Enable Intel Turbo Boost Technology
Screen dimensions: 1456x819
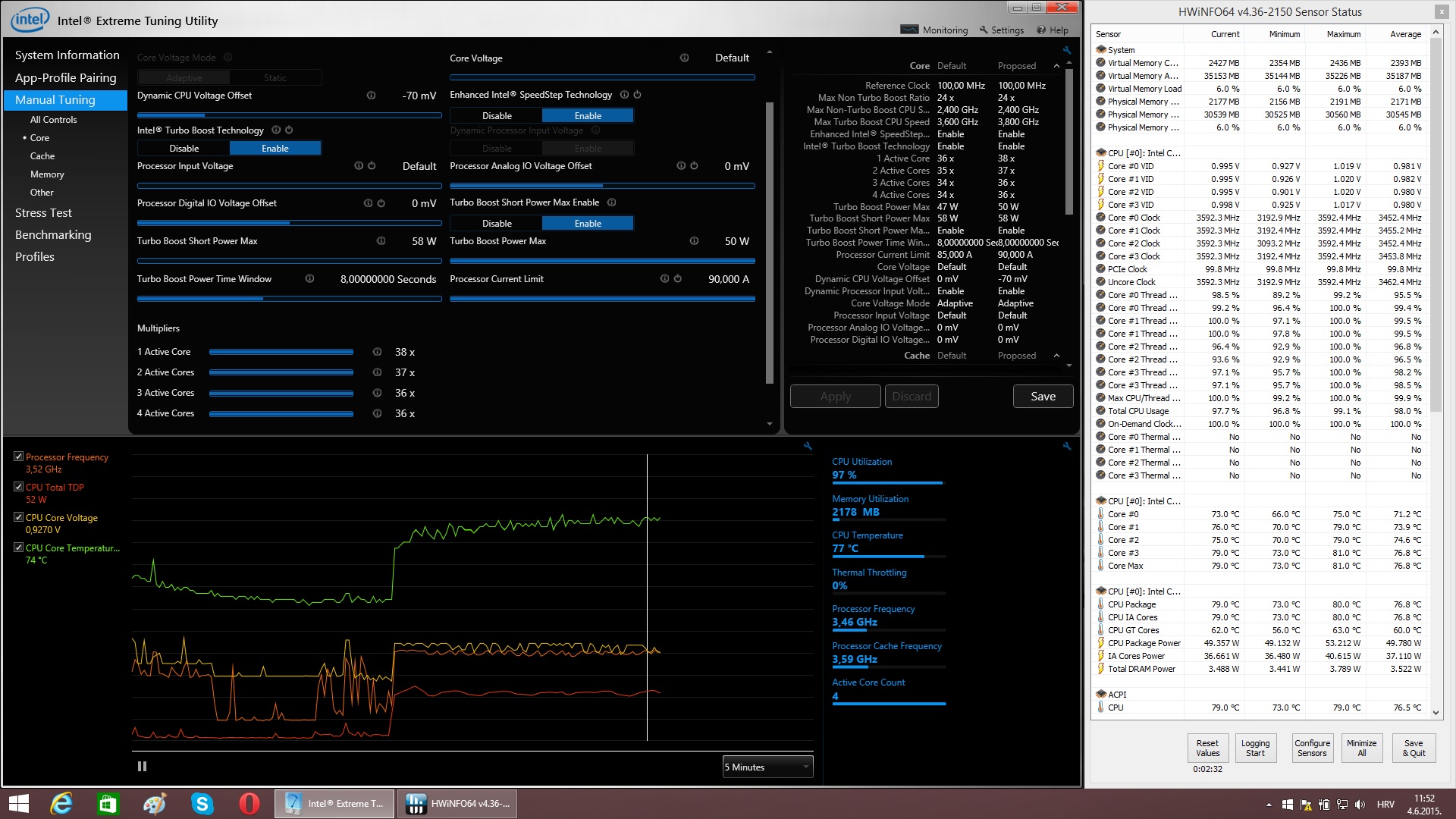(x=275, y=149)
